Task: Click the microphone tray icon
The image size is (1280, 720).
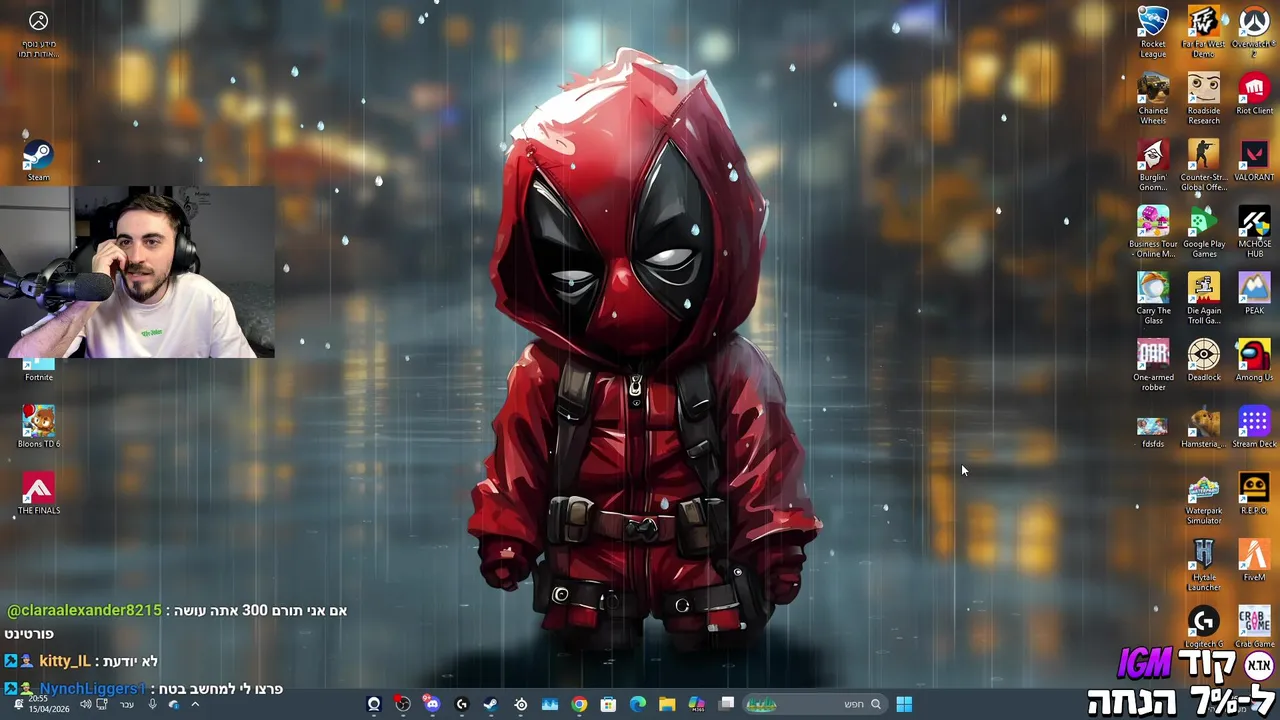Action: (x=152, y=704)
